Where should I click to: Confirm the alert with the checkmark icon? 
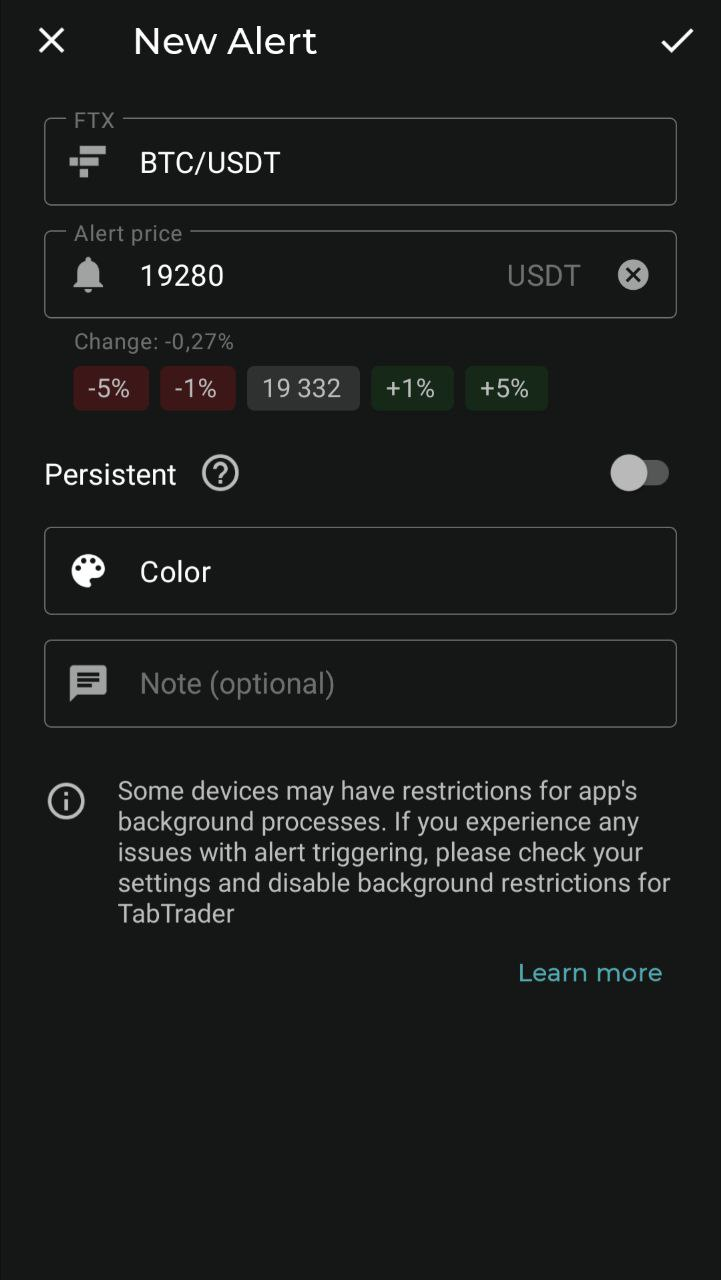tap(677, 41)
